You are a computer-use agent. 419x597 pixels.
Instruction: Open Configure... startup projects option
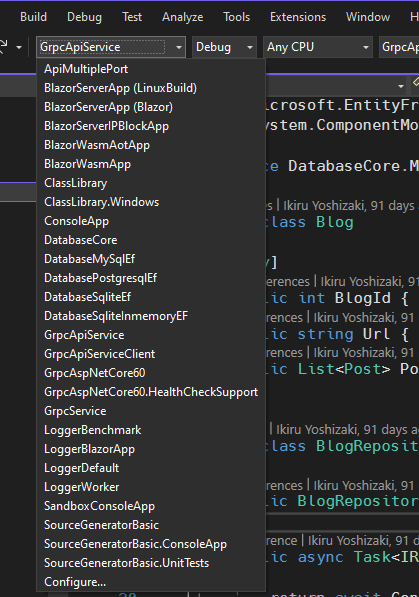151,582
